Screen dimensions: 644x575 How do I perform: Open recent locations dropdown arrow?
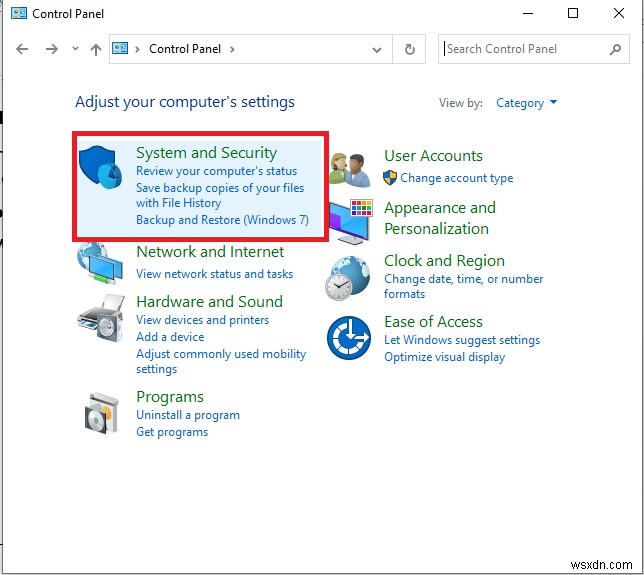pyautogui.click(x=74, y=49)
